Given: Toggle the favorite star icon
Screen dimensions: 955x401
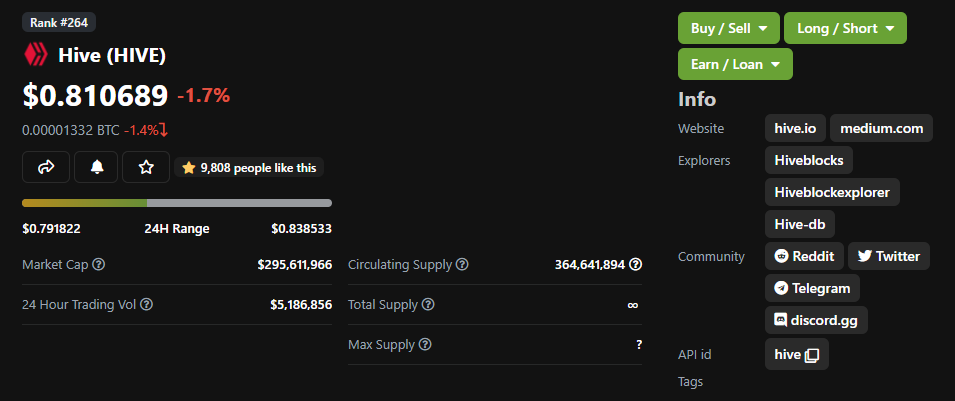Looking at the screenshot, I should tap(146, 167).
